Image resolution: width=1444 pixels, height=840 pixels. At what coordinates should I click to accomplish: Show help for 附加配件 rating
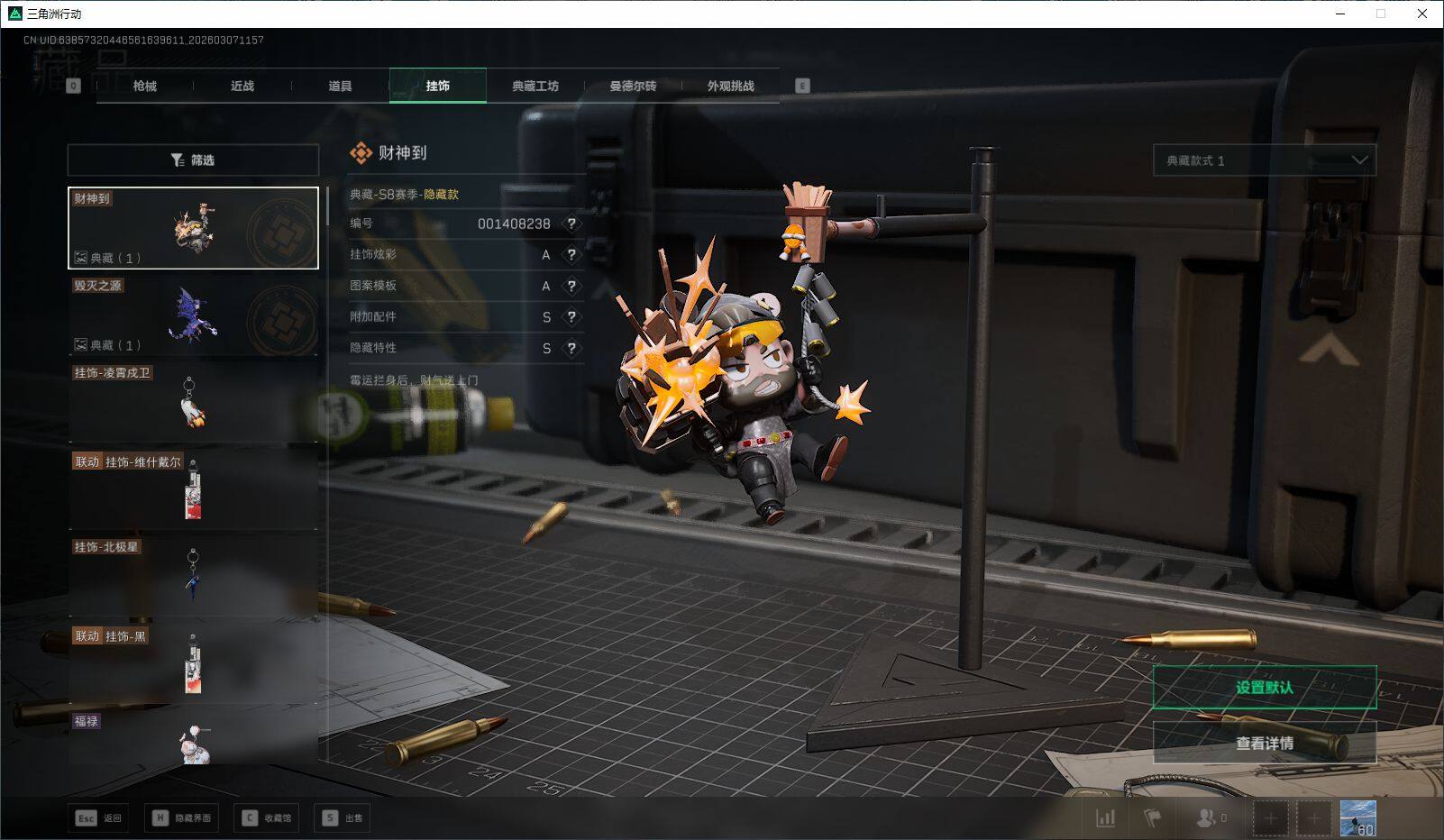point(571,317)
